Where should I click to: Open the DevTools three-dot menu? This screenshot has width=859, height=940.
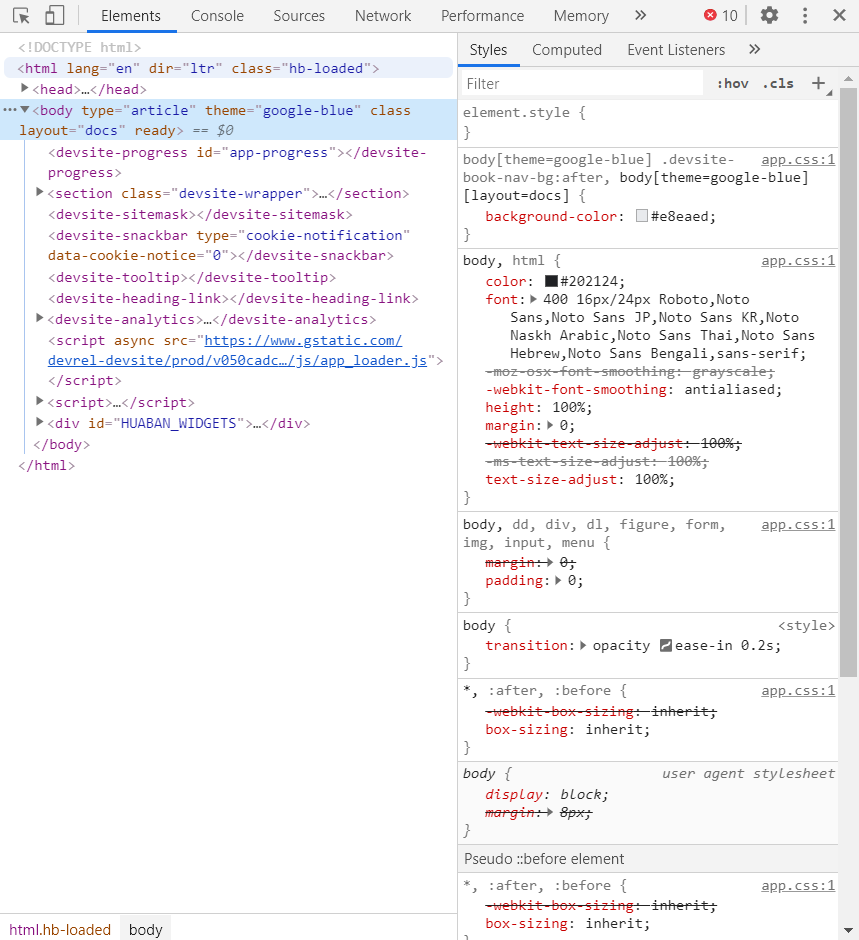(x=805, y=16)
